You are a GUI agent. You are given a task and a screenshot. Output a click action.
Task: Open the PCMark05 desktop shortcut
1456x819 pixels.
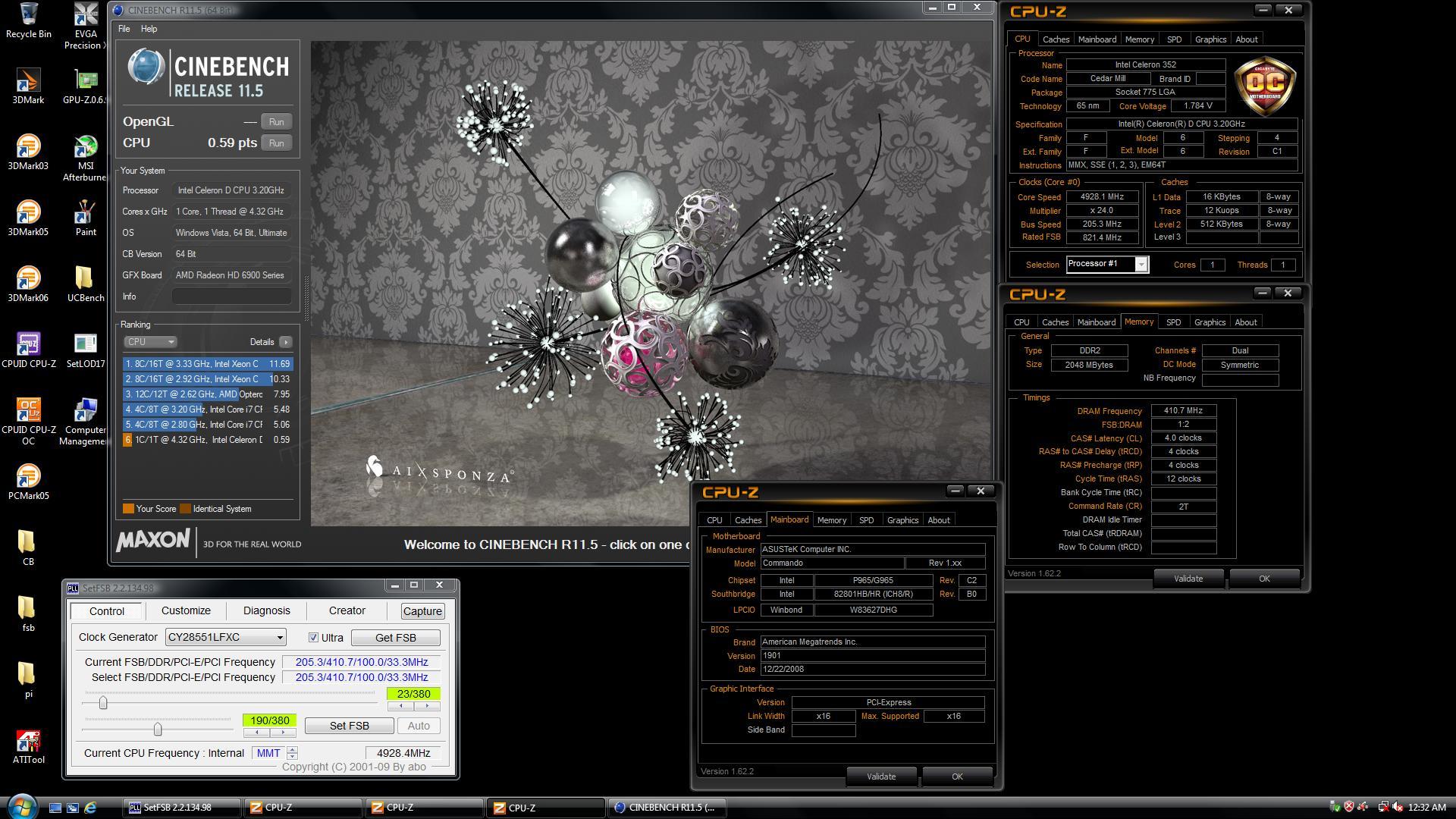tap(28, 482)
